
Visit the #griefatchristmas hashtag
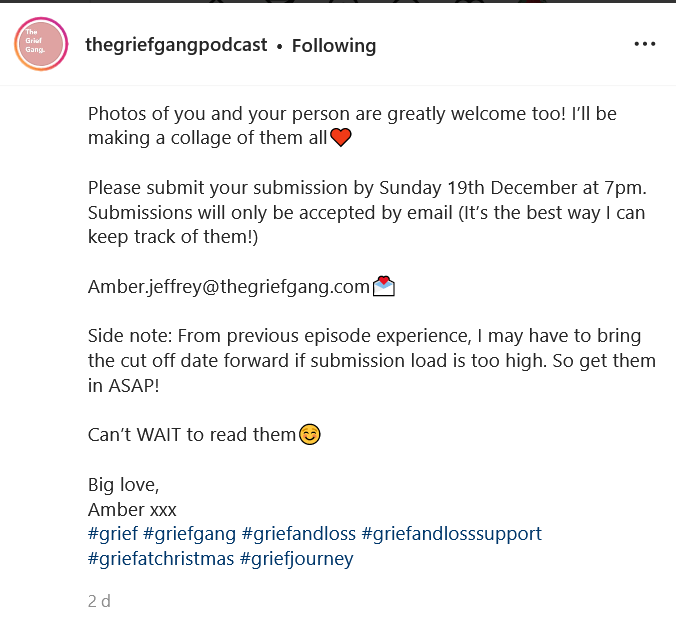tap(160, 559)
